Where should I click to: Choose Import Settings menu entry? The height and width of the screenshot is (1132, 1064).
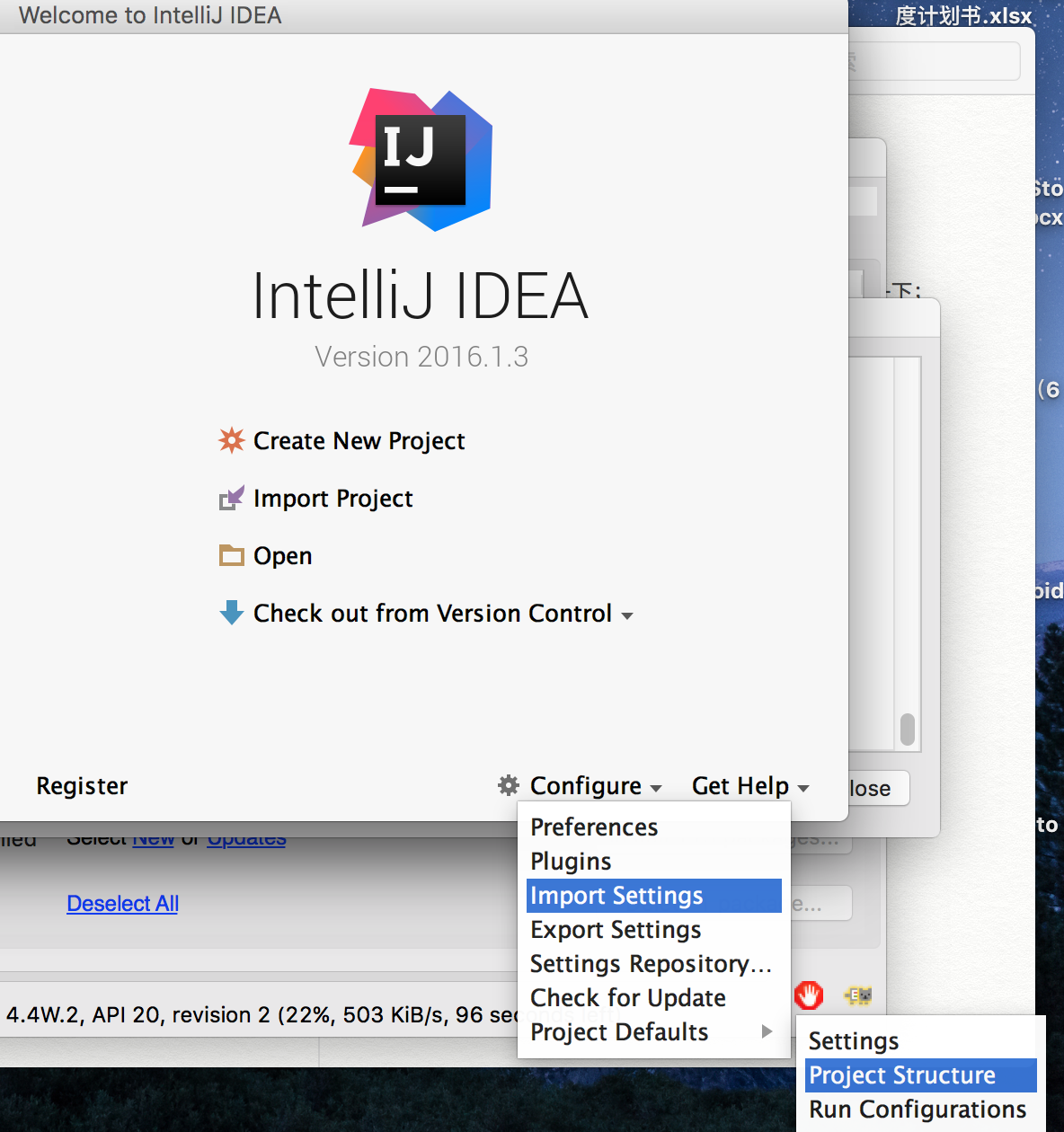click(654, 896)
